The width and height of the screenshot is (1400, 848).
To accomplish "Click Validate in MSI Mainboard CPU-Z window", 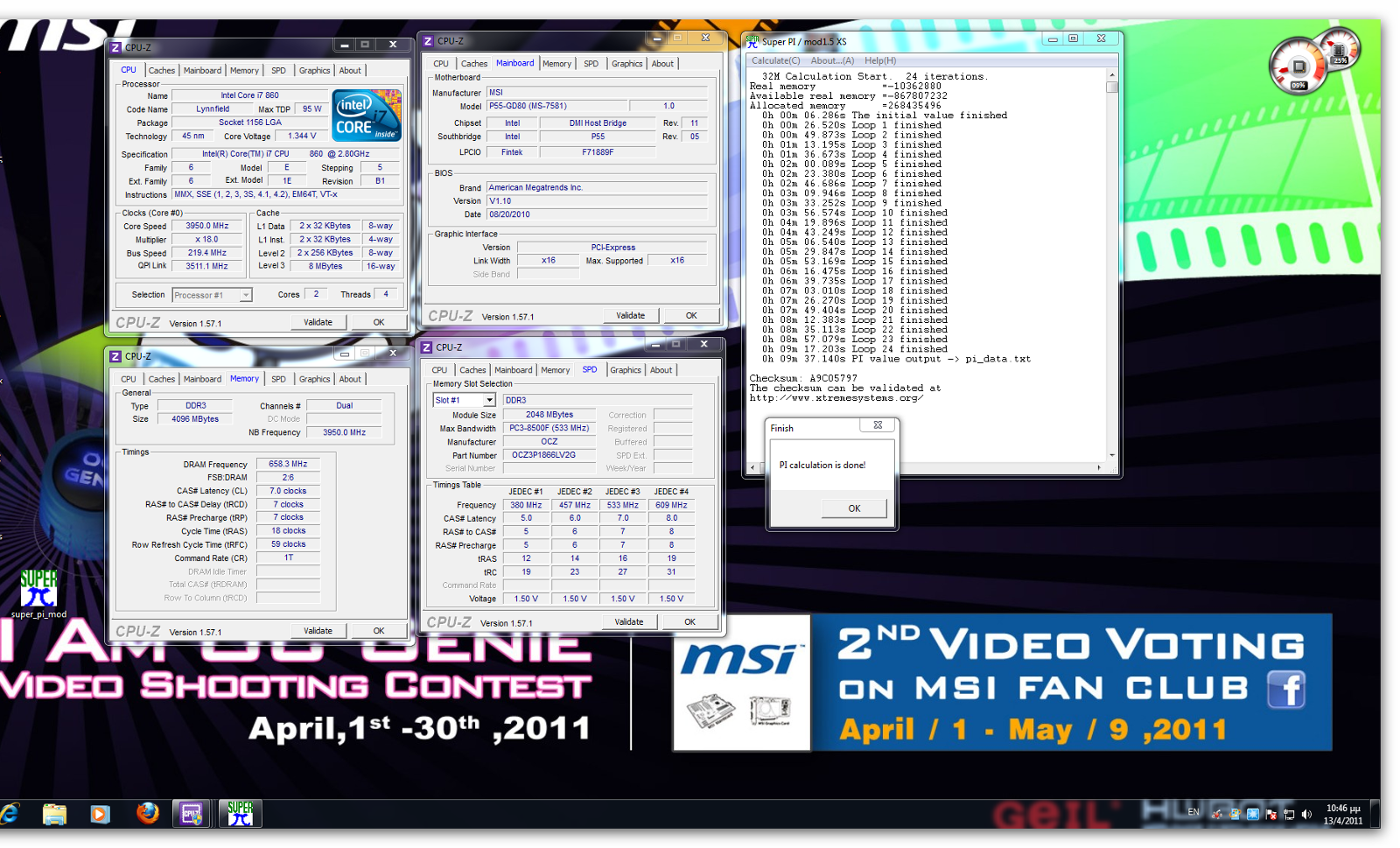I will point(630,315).
